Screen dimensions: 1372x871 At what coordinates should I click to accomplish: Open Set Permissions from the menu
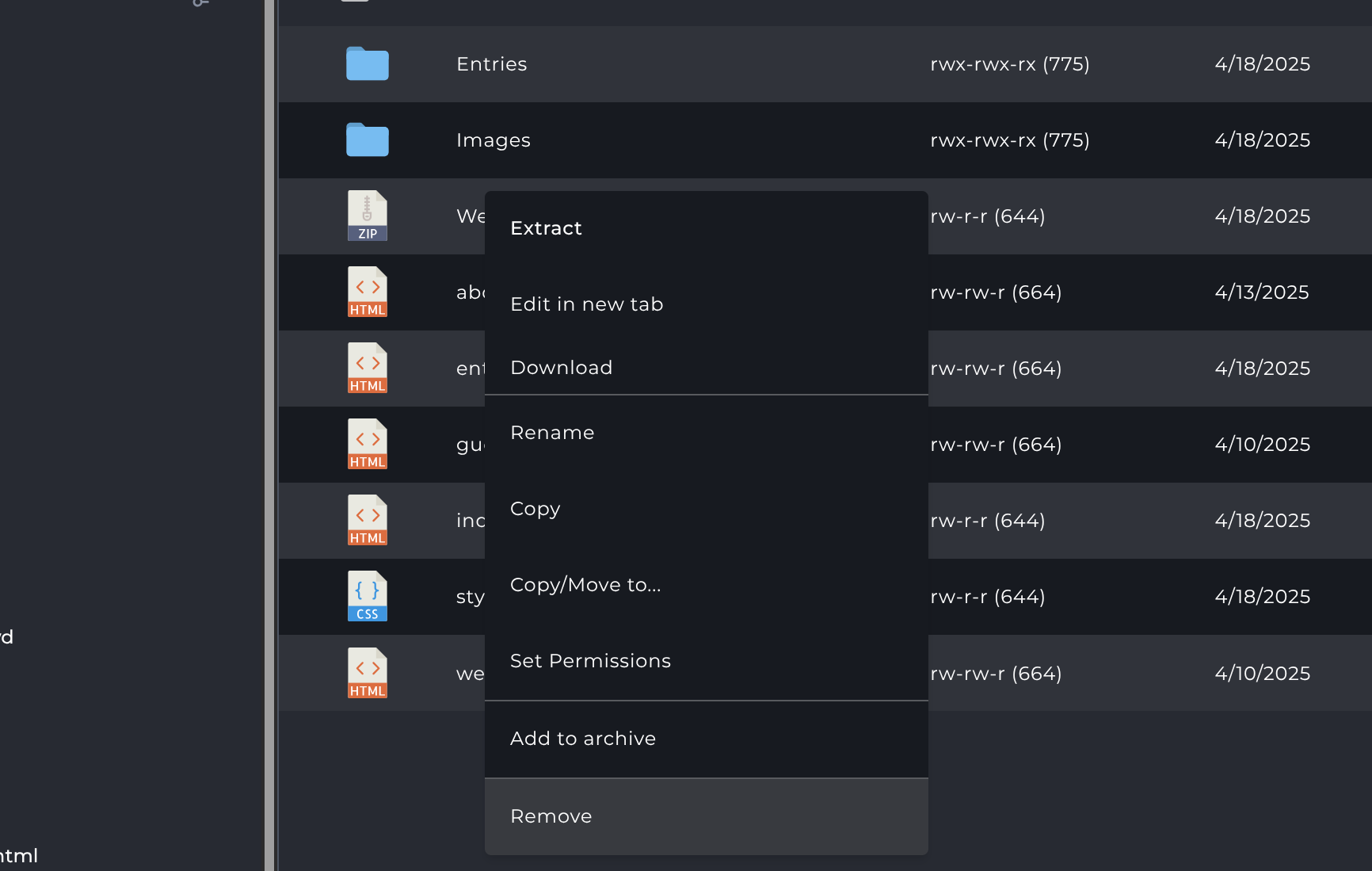(x=590, y=661)
